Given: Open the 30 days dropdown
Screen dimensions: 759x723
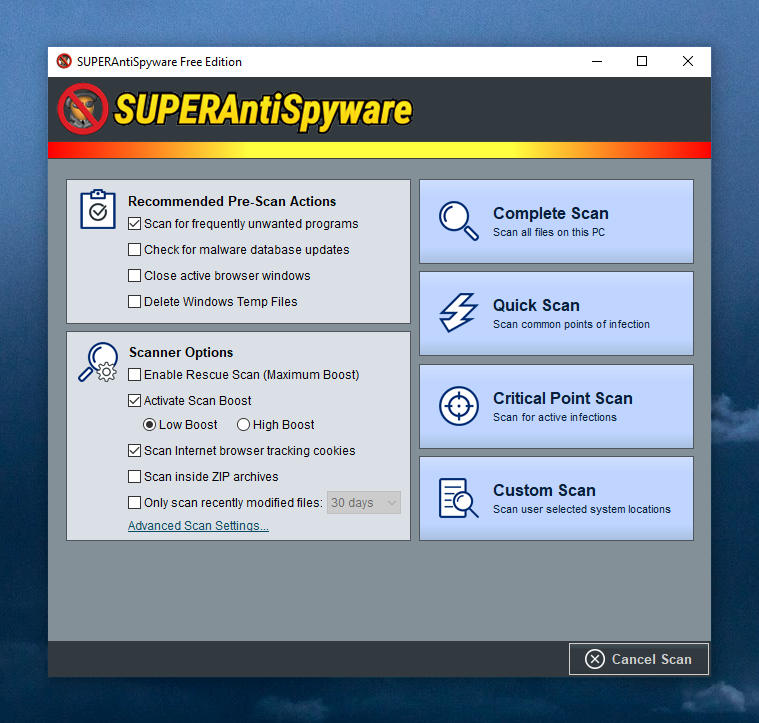Looking at the screenshot, I should pyautogui.click(x=364, y=503).
